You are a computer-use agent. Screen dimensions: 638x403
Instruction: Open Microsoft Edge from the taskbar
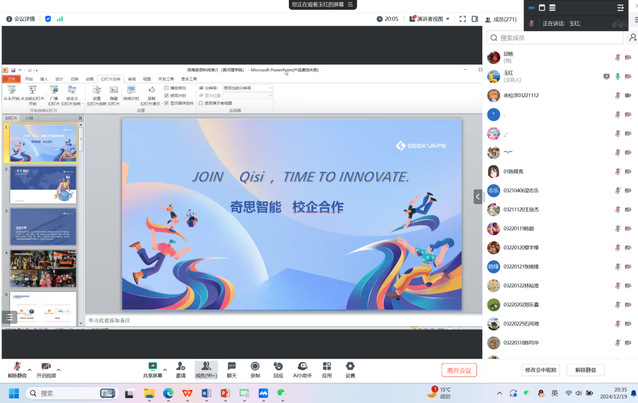point(168,393)
